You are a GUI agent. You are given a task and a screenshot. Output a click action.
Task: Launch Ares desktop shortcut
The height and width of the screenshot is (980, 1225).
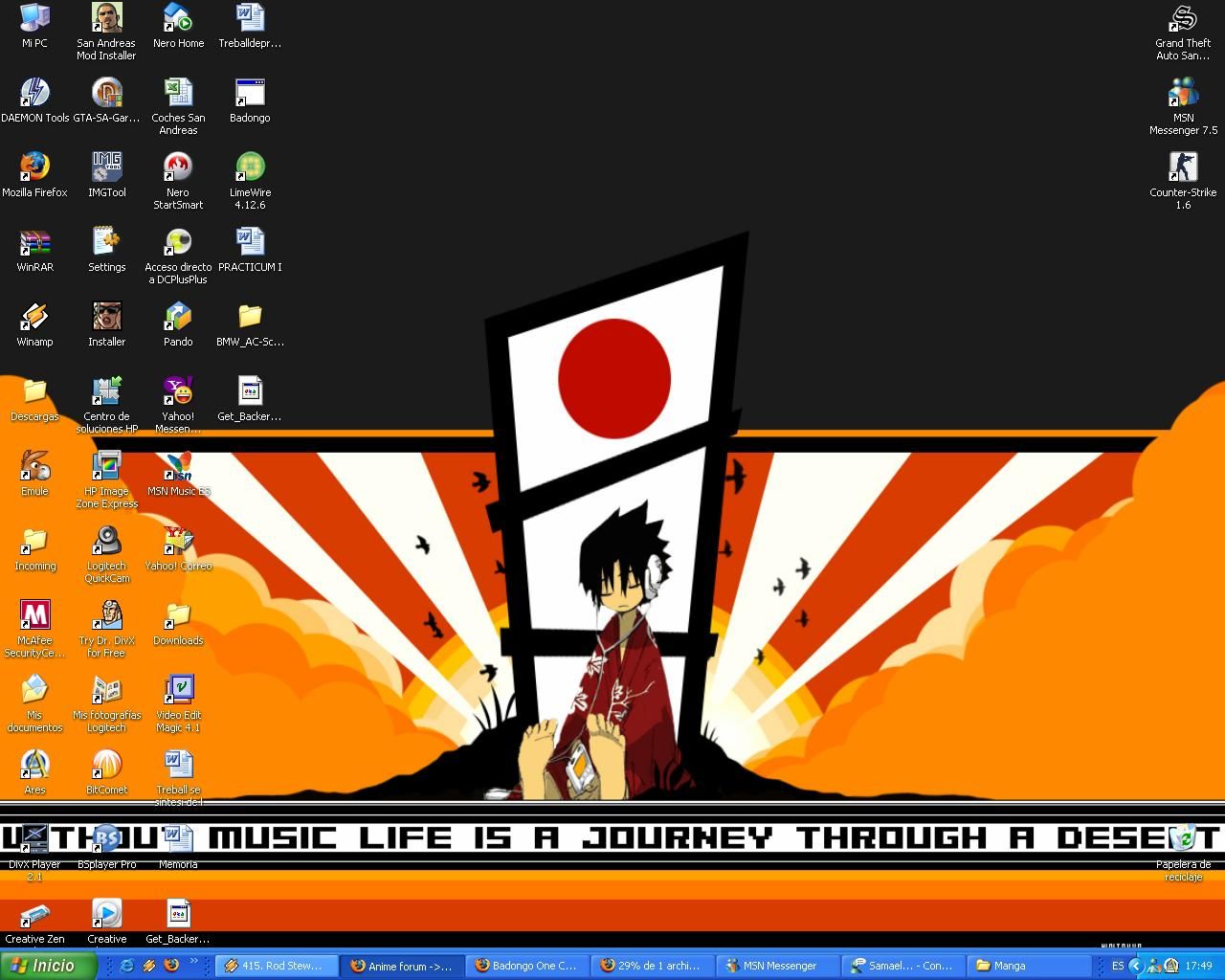[34, 771]
